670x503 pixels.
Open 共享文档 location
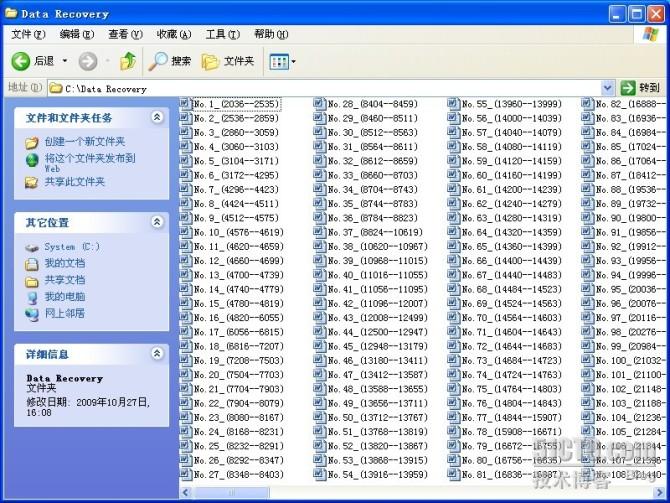pos(65,280)
